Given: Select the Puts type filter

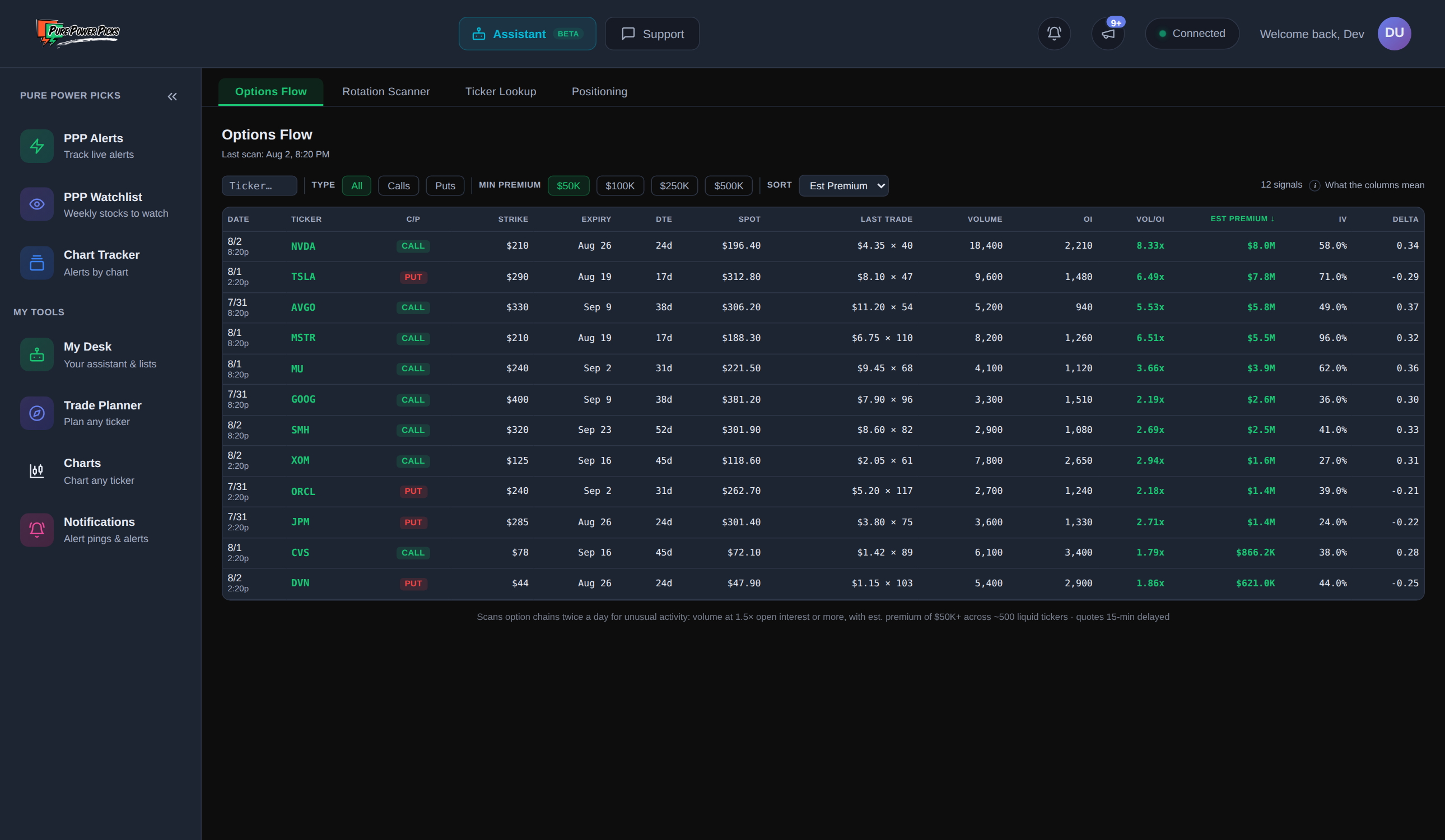Looking at the screenshot, I should point(445,186).
